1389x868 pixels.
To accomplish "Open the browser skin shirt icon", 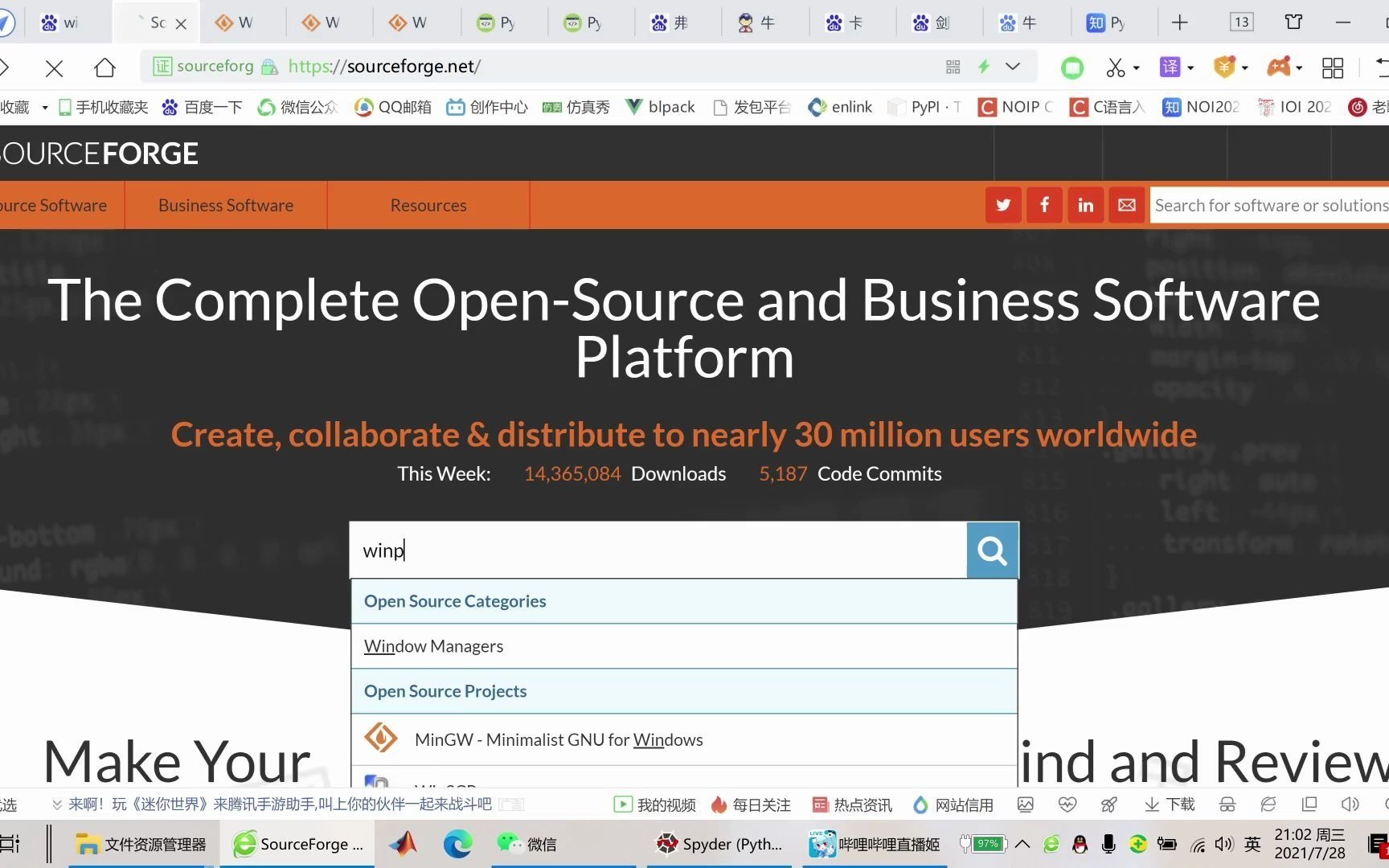I will [x=1293, y=23].
